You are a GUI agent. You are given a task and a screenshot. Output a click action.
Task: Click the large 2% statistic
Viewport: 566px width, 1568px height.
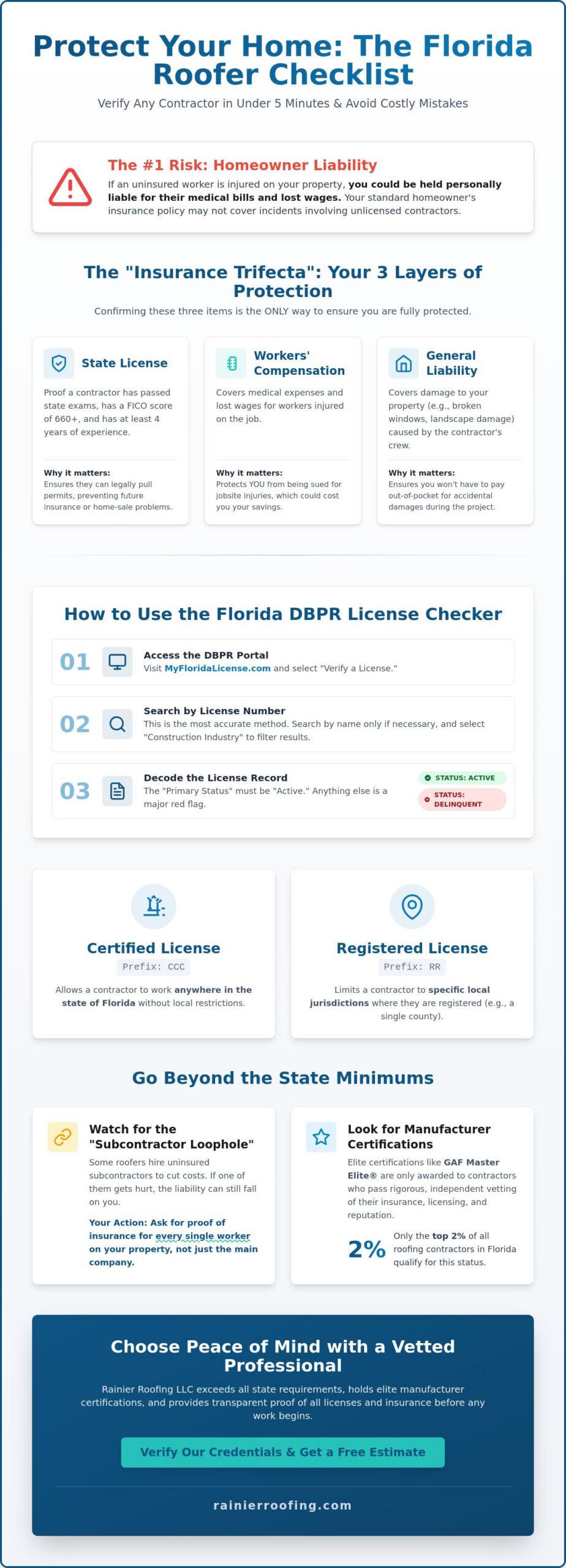coord(366,1249)
